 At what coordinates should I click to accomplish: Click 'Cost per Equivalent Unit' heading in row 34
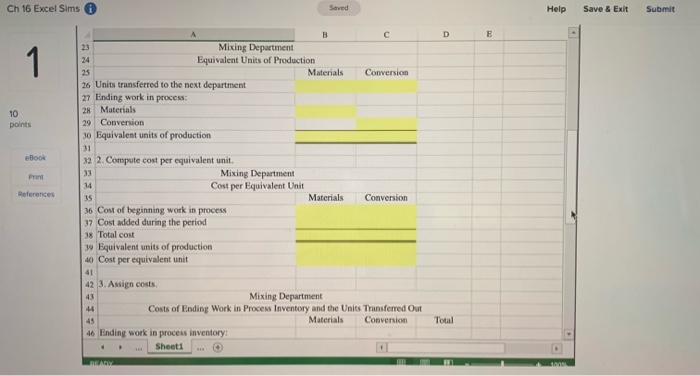pyautogui.click(x=257, y=186)
